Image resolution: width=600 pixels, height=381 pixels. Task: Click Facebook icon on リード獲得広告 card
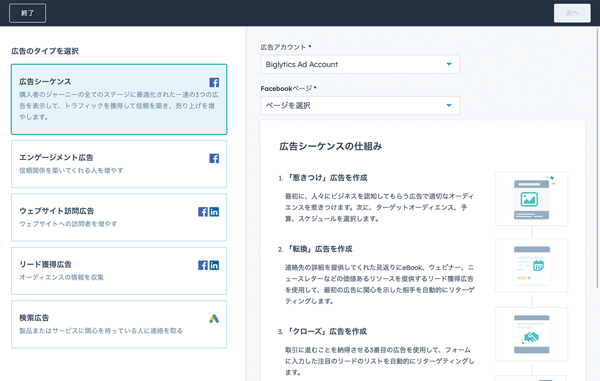click(203, 265)
